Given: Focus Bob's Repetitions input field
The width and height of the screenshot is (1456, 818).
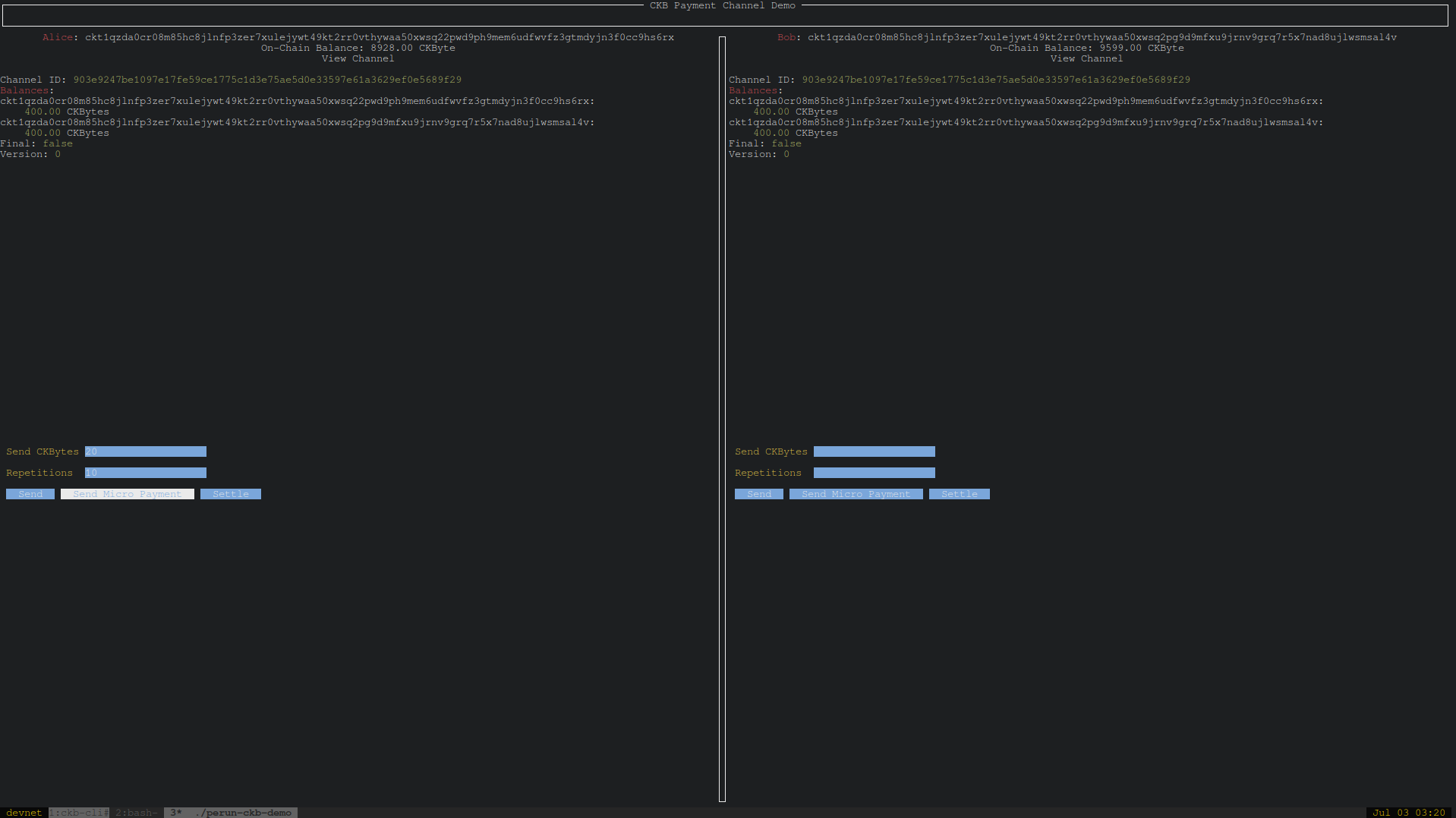Looking at the screenshot, I should [875, 473].
